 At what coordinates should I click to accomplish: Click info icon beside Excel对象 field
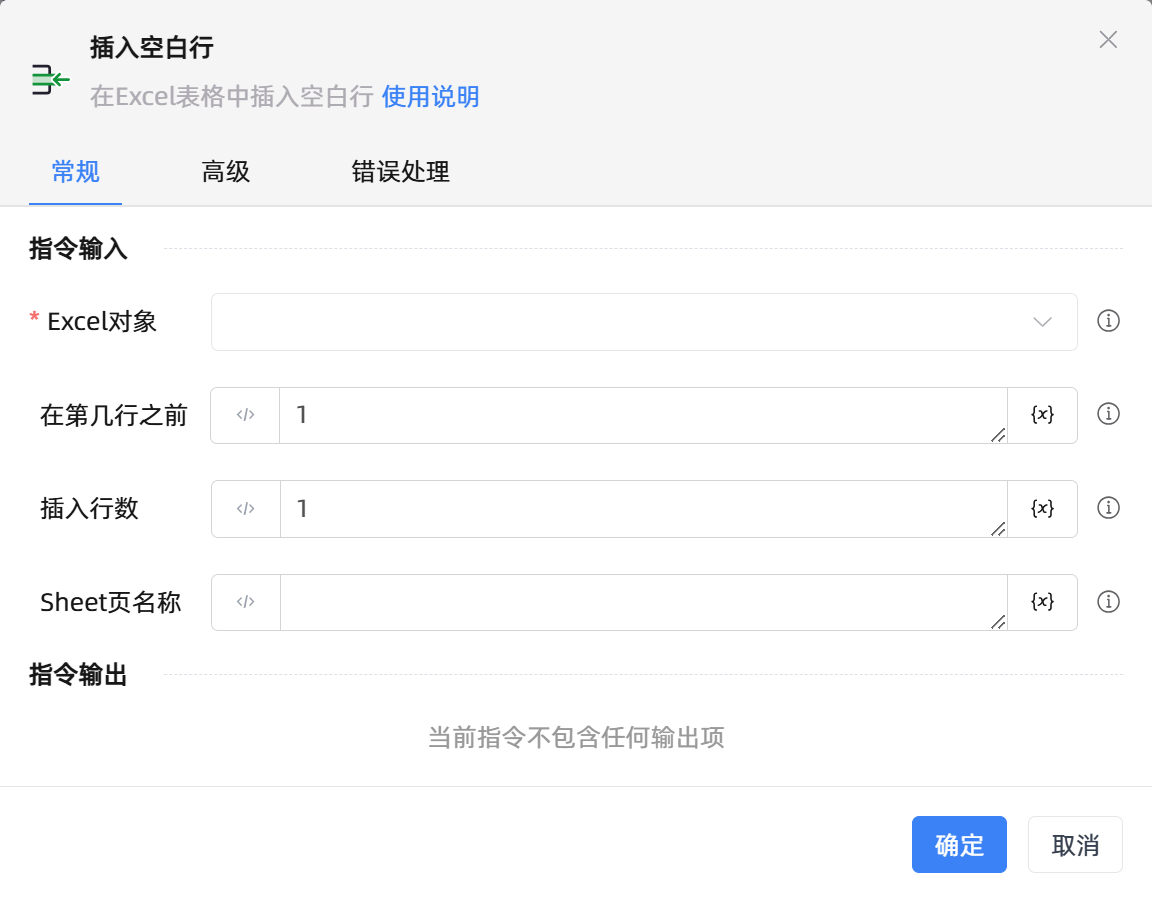point(1108,321)
